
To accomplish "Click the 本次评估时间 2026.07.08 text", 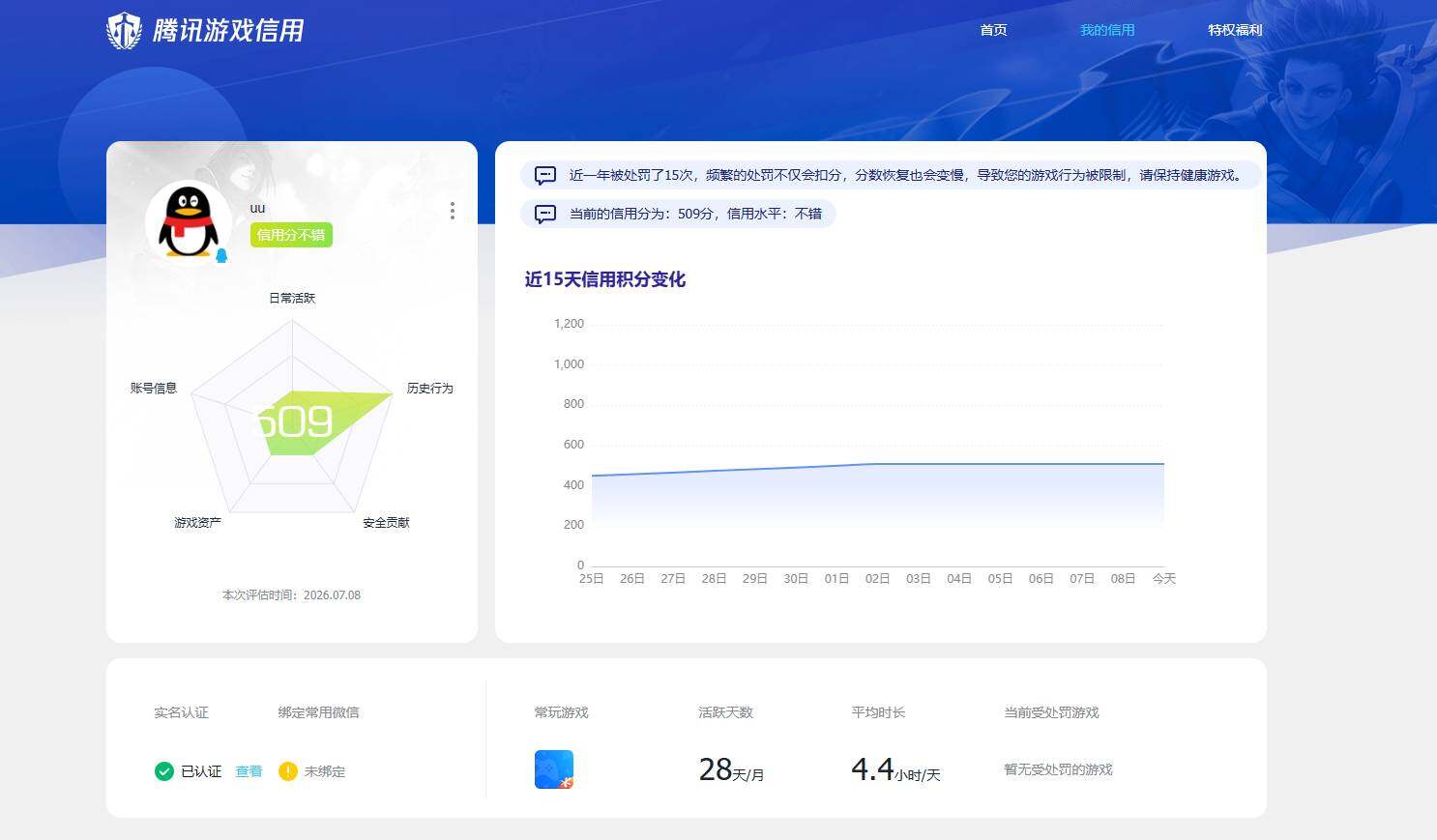I will (x=291, y=595).
